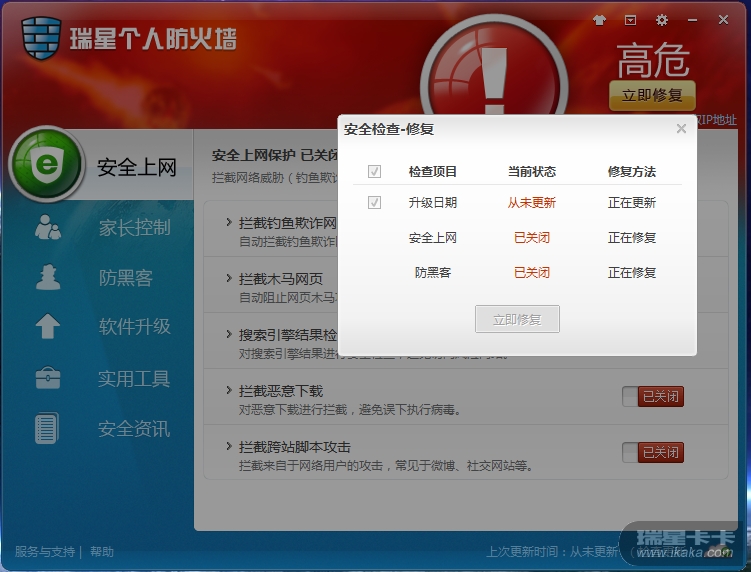
Task: Open settings gear icon
Action: tap(662, 20)
